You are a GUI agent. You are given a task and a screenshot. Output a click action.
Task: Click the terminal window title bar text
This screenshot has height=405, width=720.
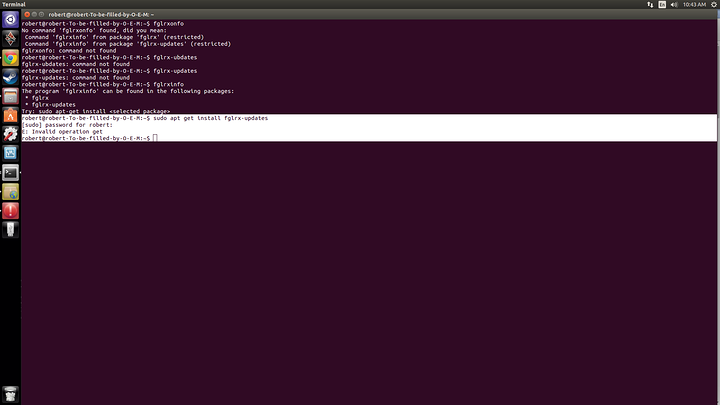[x=101, y=15]
